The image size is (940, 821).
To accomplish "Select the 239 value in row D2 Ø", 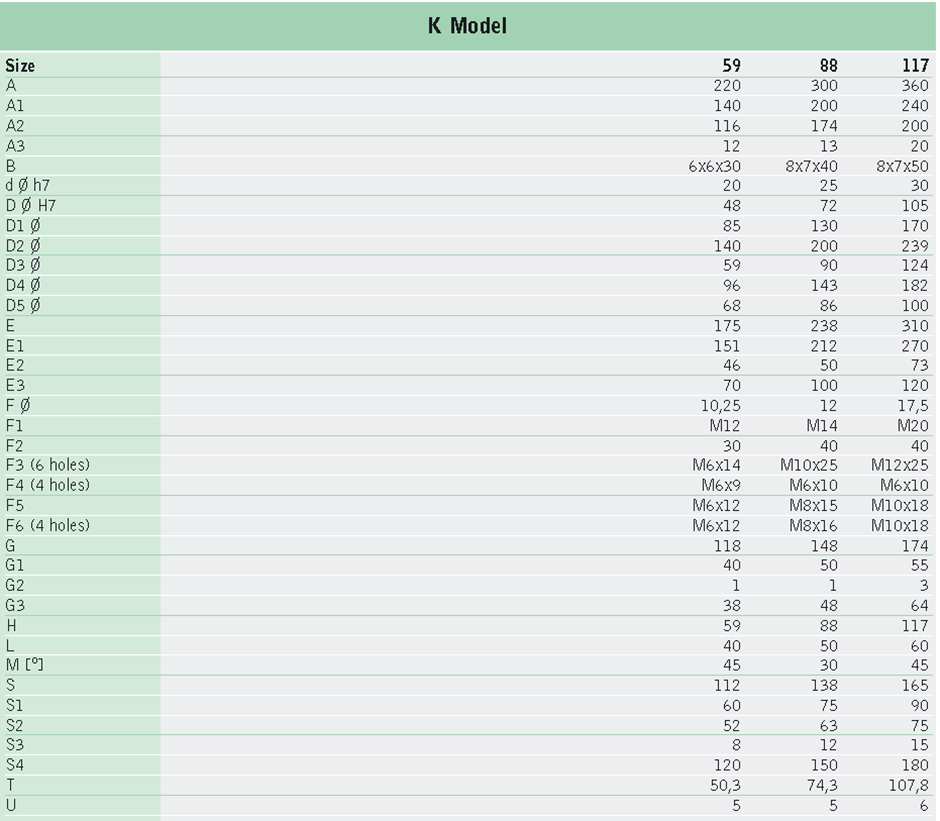I will pyautogui.click(x=914, y=245).
